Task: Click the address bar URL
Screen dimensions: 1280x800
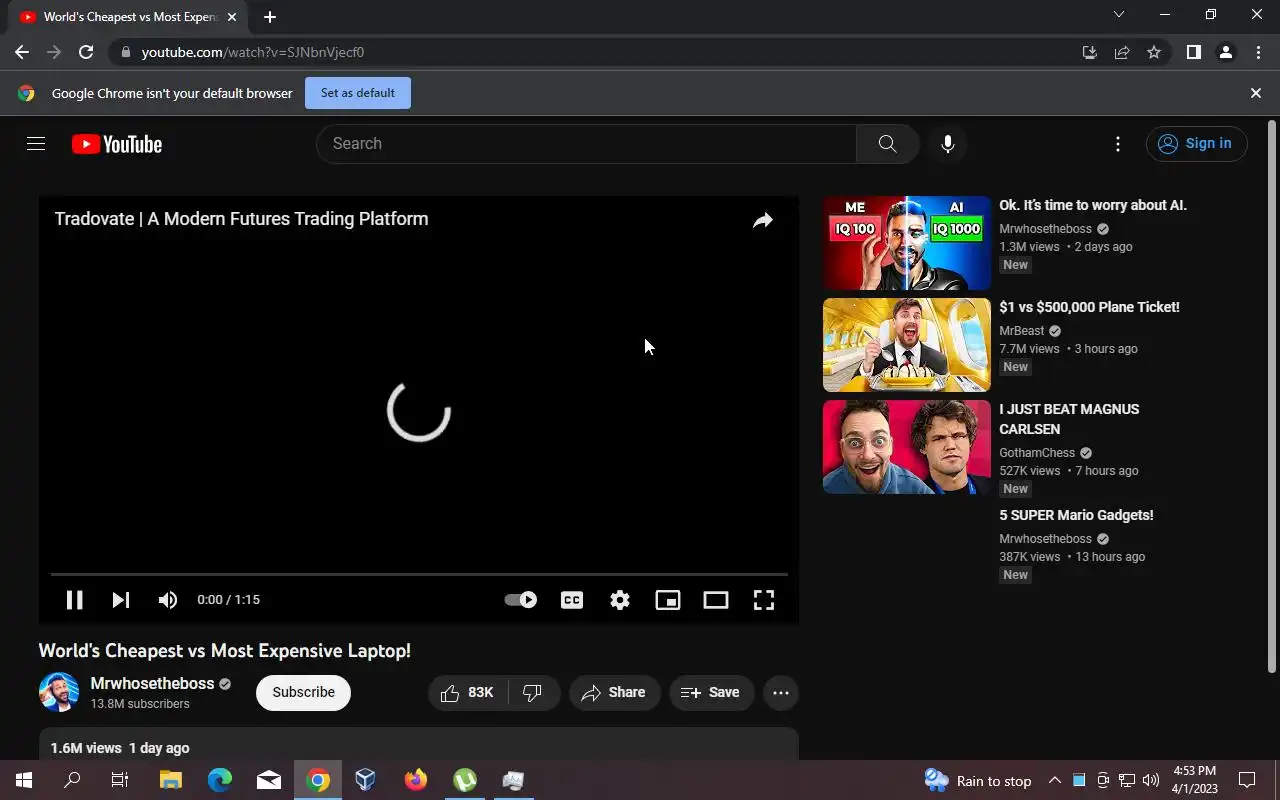Action: pyautogui.click(x=252, y=52)
